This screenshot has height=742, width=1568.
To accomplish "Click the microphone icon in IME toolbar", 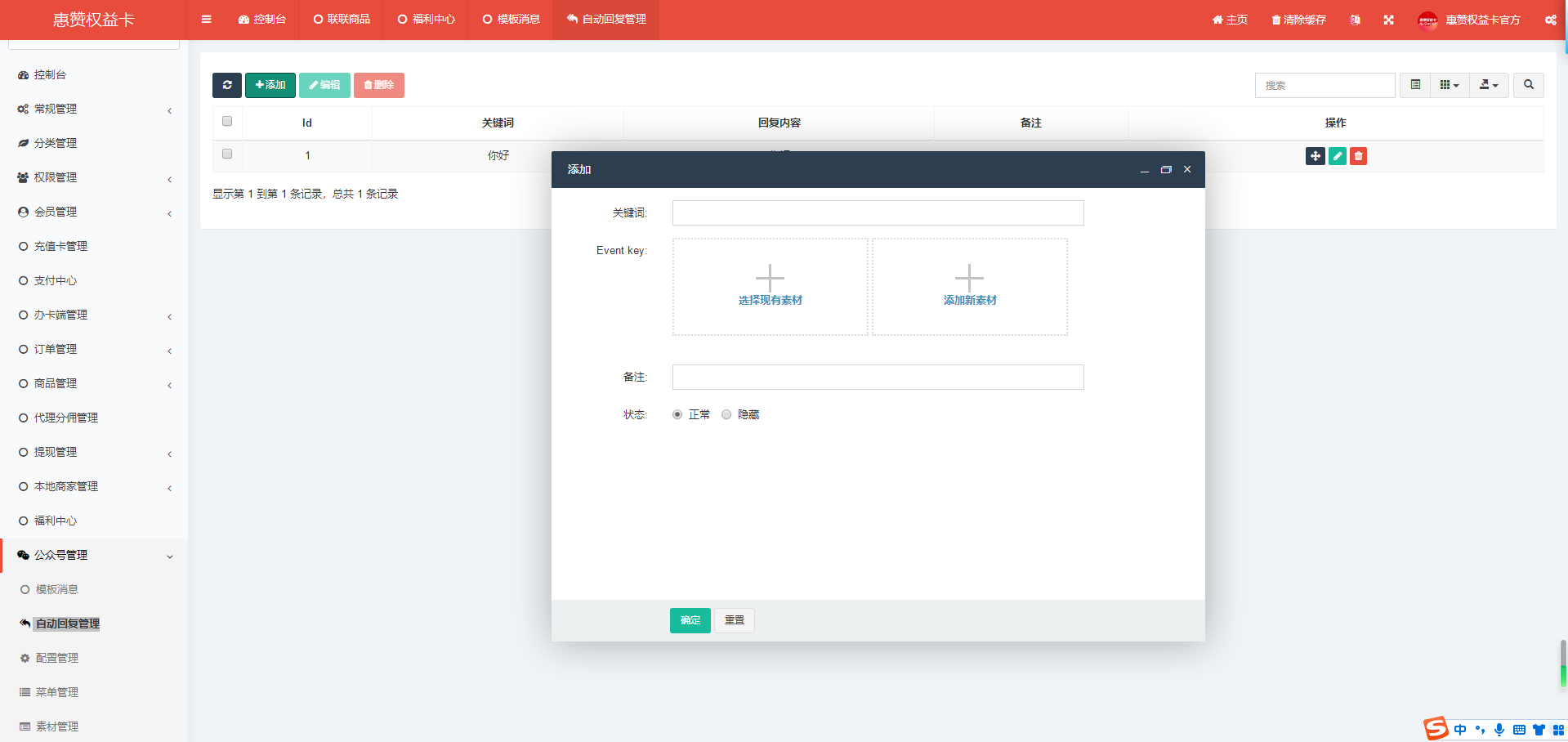I will [1499, 730].
